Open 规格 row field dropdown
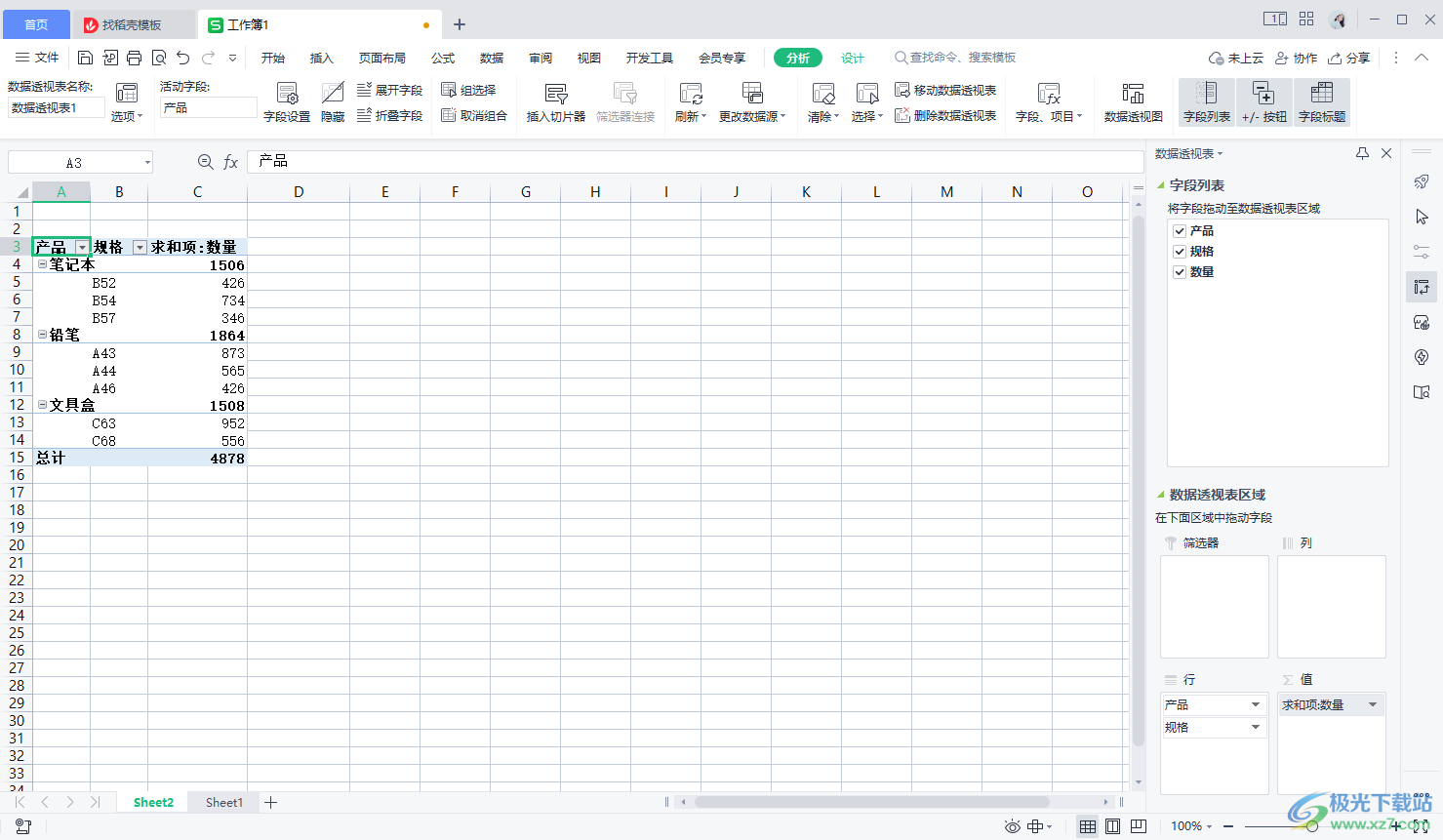1443x840 pixels. [1256, 727]
